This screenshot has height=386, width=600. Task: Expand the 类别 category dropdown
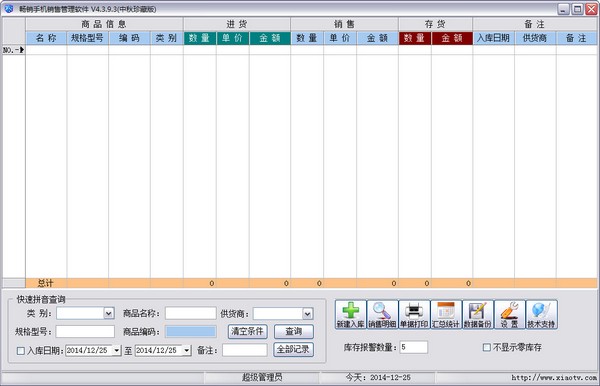pyautogui.click(x=109, y=313)
